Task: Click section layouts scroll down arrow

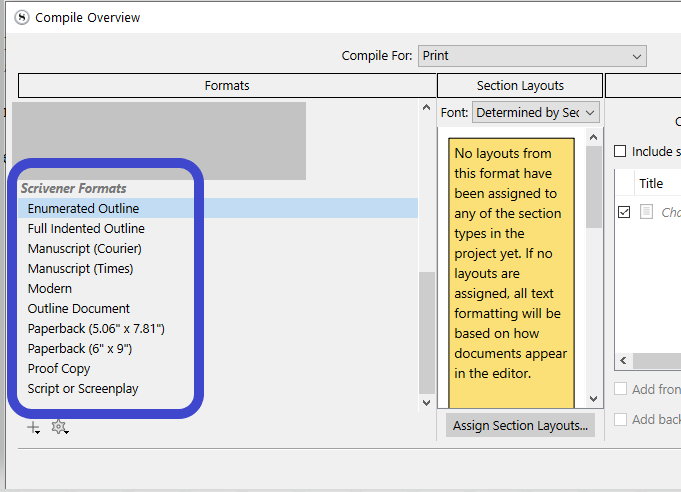Action: click(594, 398)
